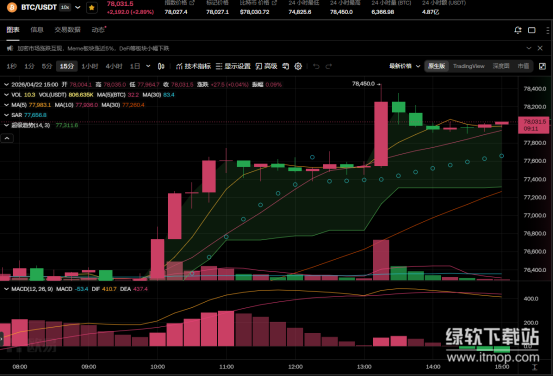Screen dimensions: 554x377
Task: Click the MACD DIF value 410.7
Action: click(109, 289)
